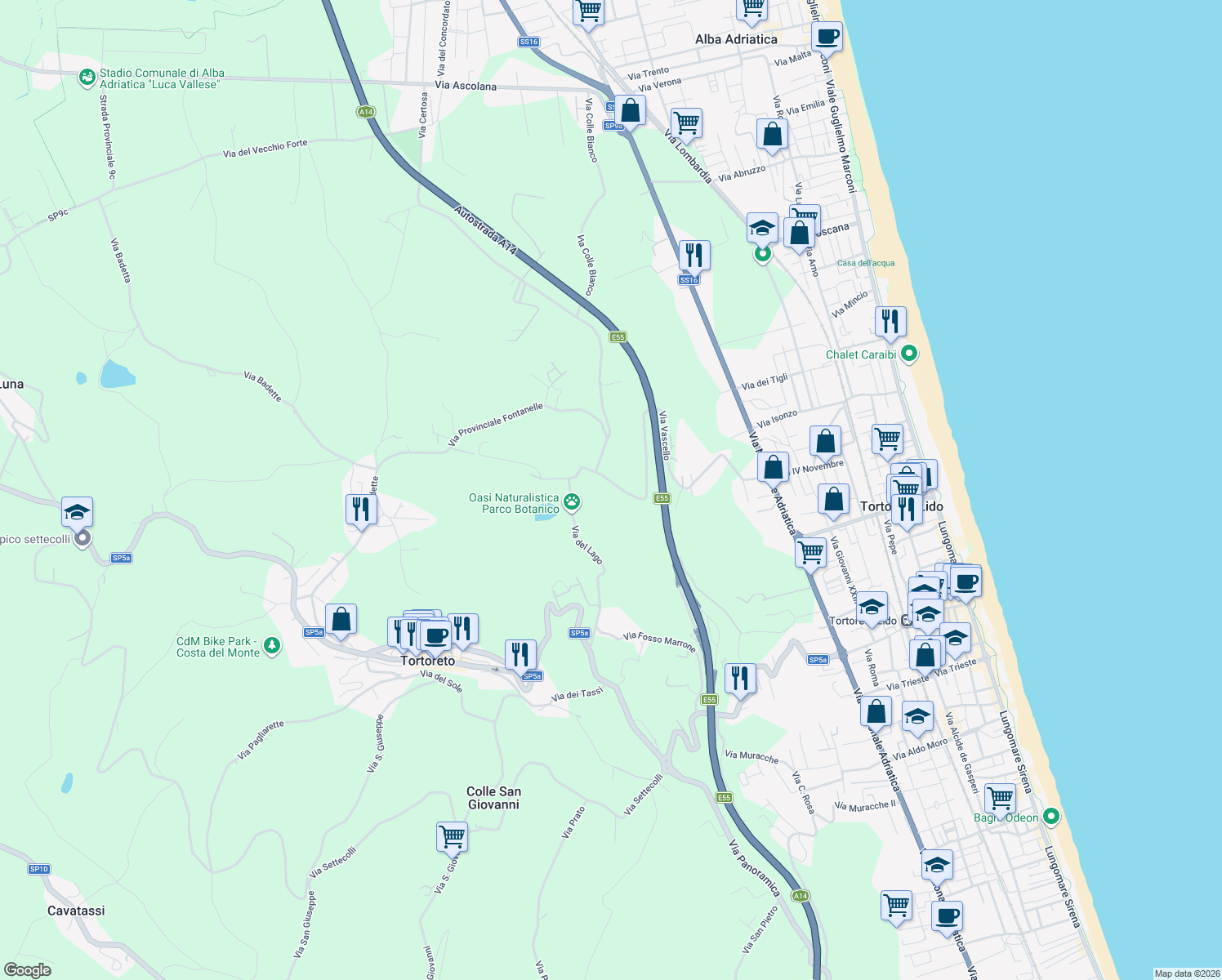Click the E55 route shield near Via Muracche
The width and height of the screenshot is (1222, 980).
coord(724,797)
